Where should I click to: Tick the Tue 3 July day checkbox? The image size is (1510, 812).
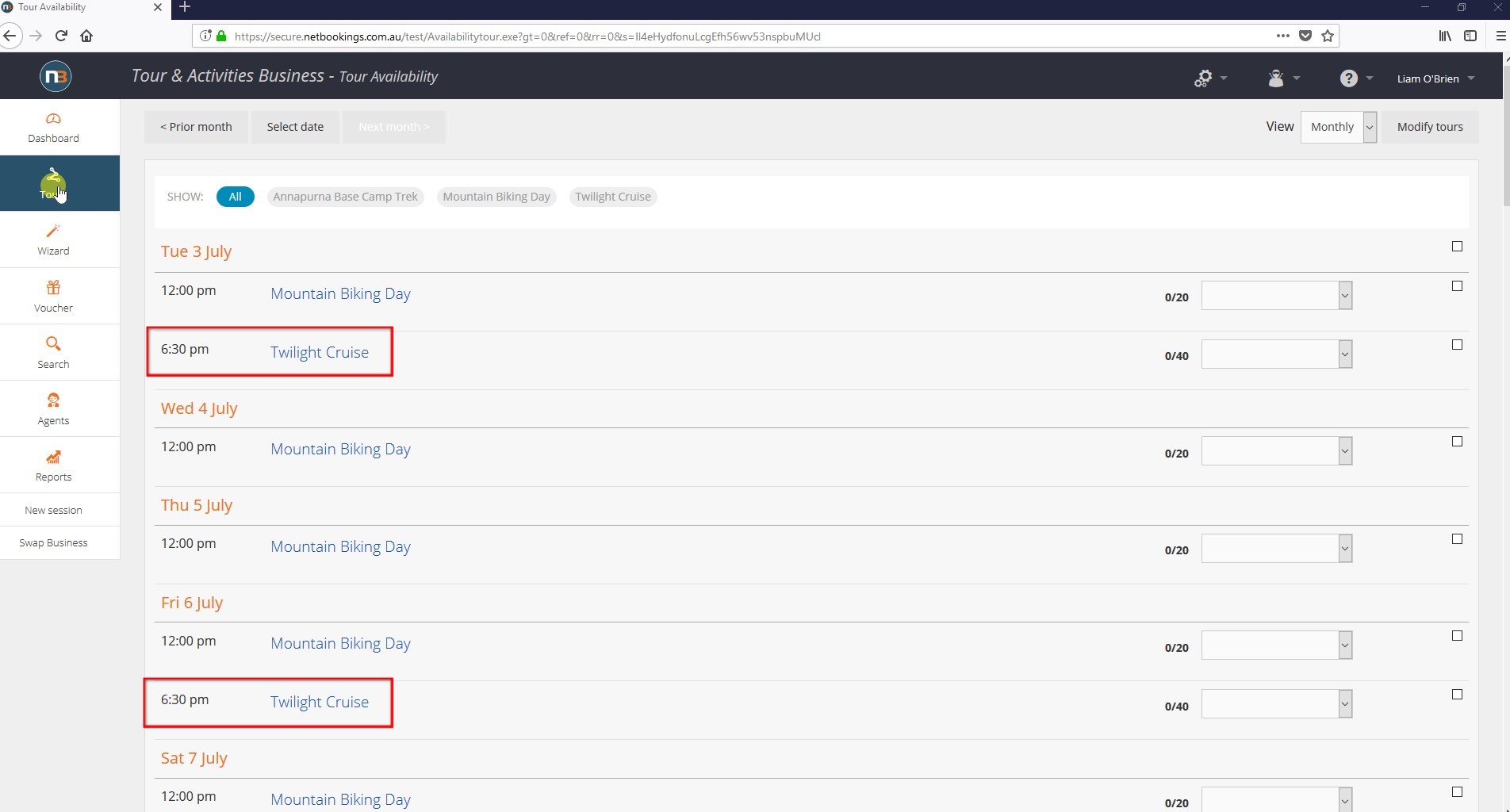1457,247
